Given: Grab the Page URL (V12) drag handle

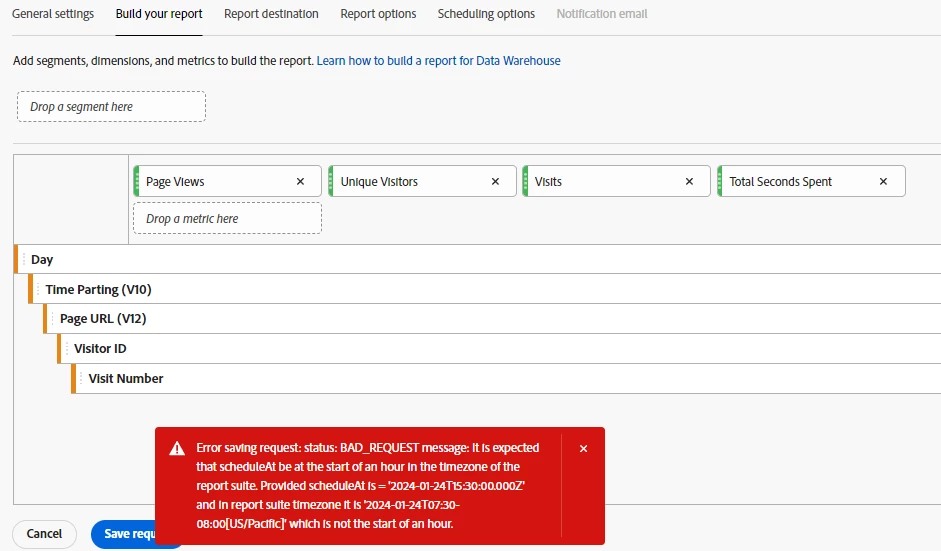Looking at the screenshot, I should 52,319.
